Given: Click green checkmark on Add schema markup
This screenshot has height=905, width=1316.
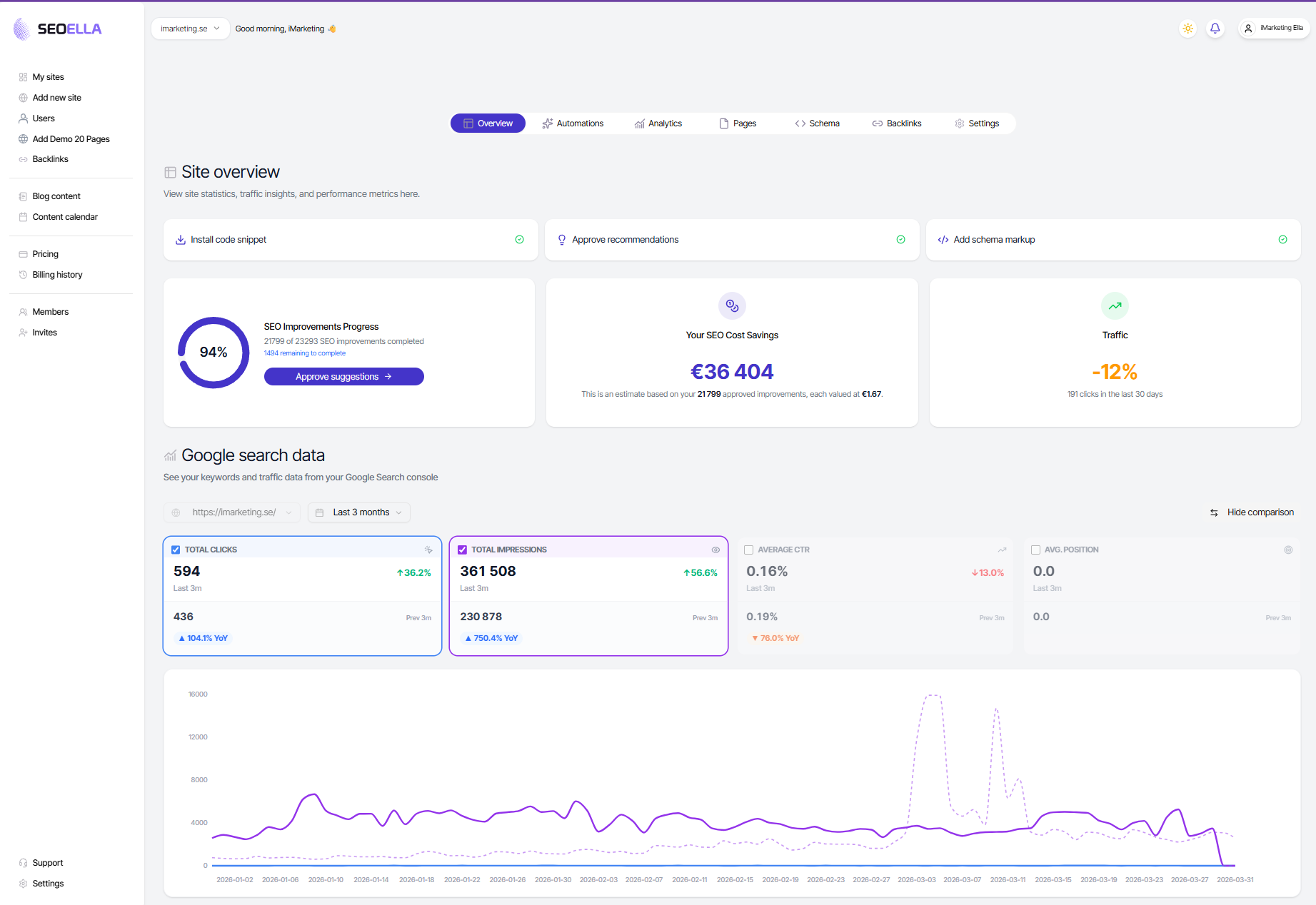Looking at the screenshot, I should tap(1282, 240).
